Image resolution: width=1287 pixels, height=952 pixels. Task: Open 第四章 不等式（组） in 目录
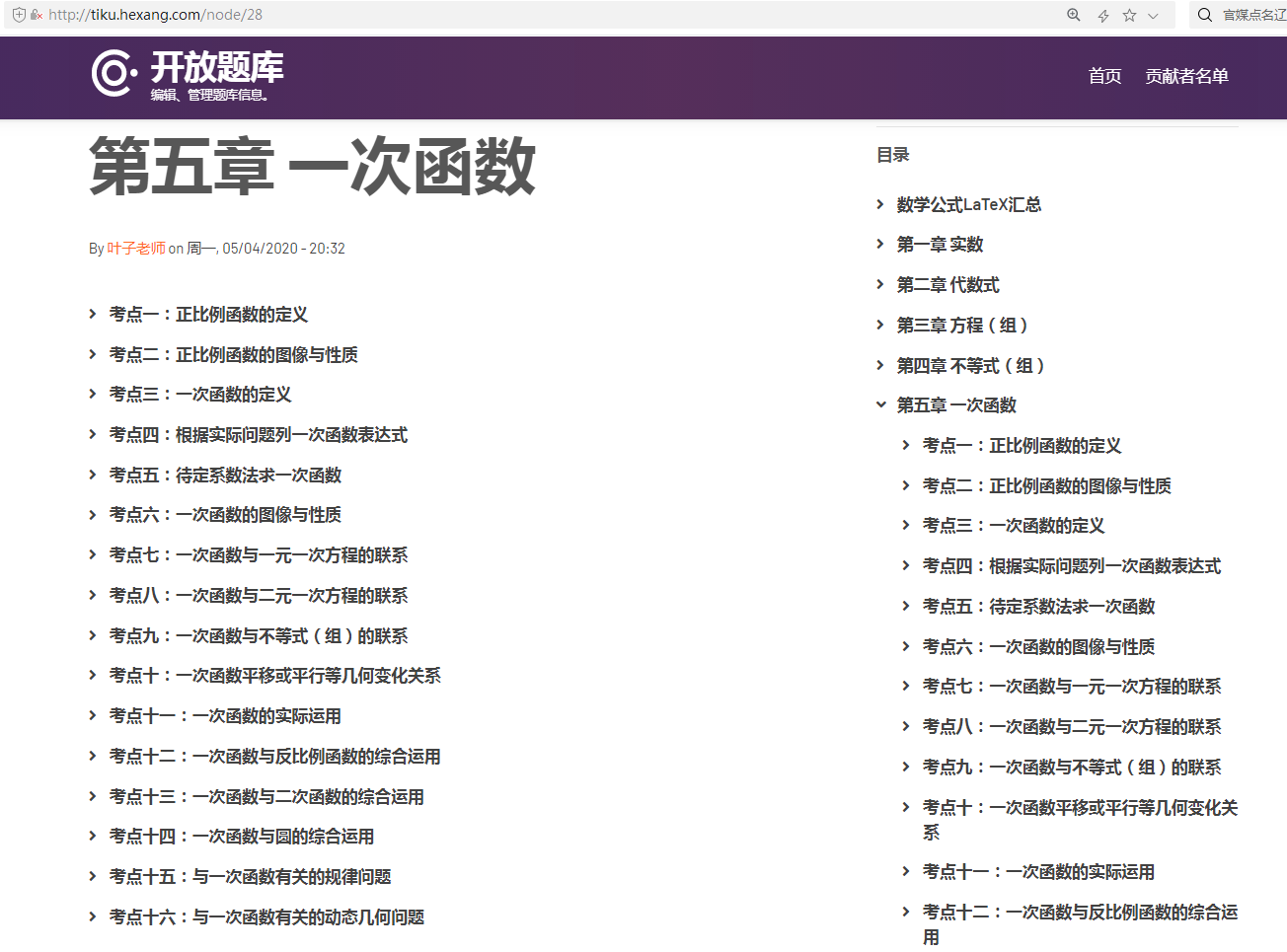click(973, 365)
